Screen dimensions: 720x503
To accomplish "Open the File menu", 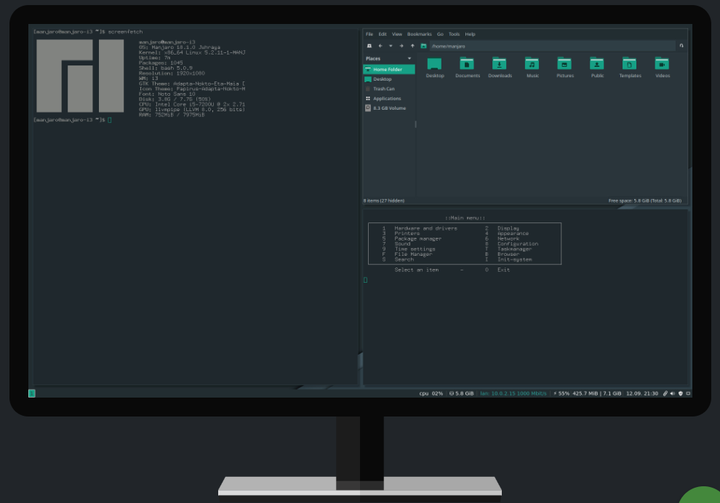I will click(x=369, y=34).
